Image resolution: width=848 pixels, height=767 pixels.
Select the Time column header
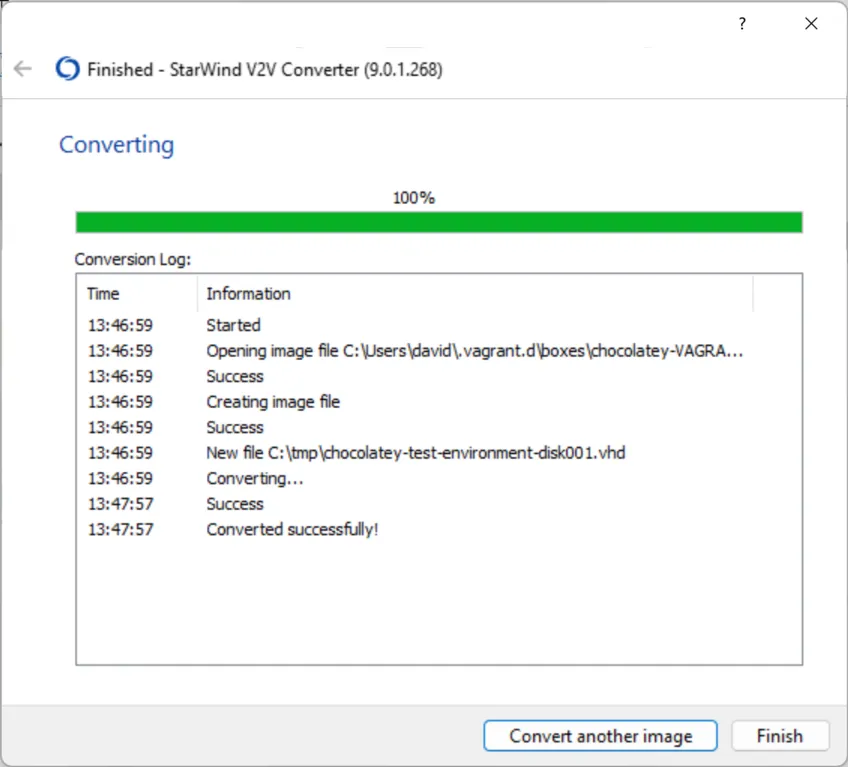click(x=103, y=294)
